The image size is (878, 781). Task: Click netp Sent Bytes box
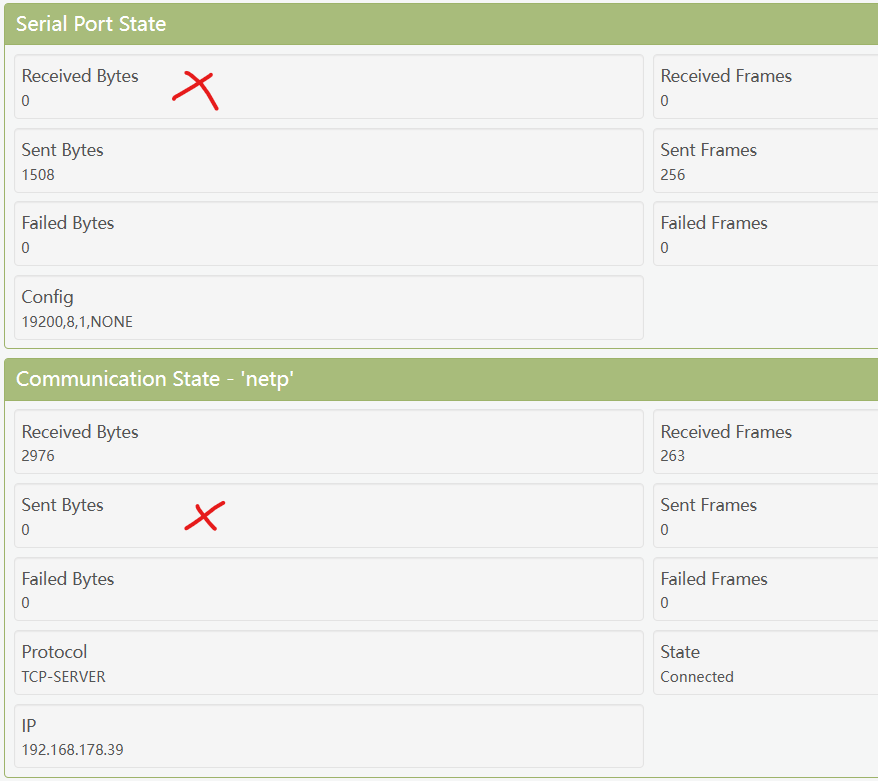coord(329,516)
